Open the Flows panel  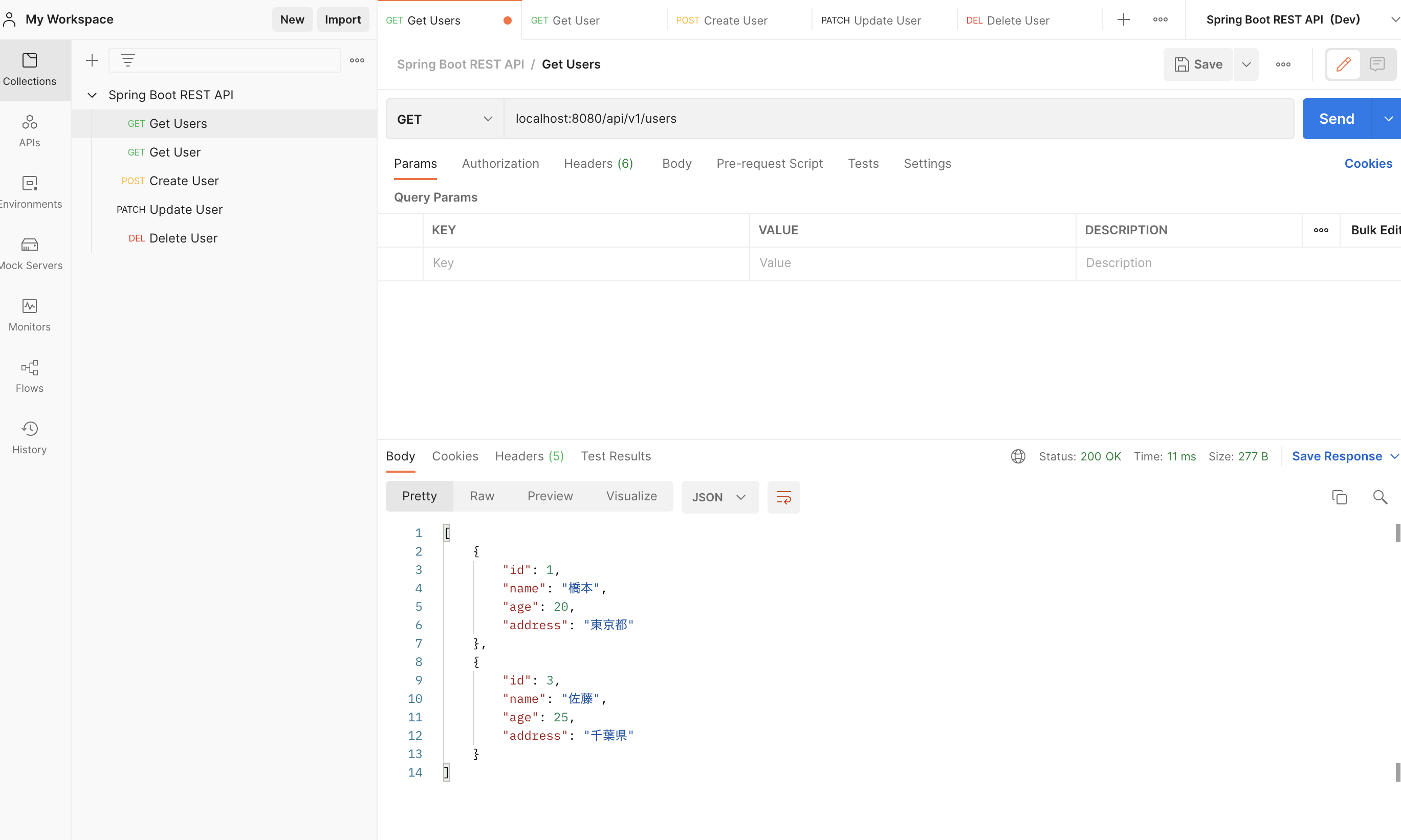30,376
